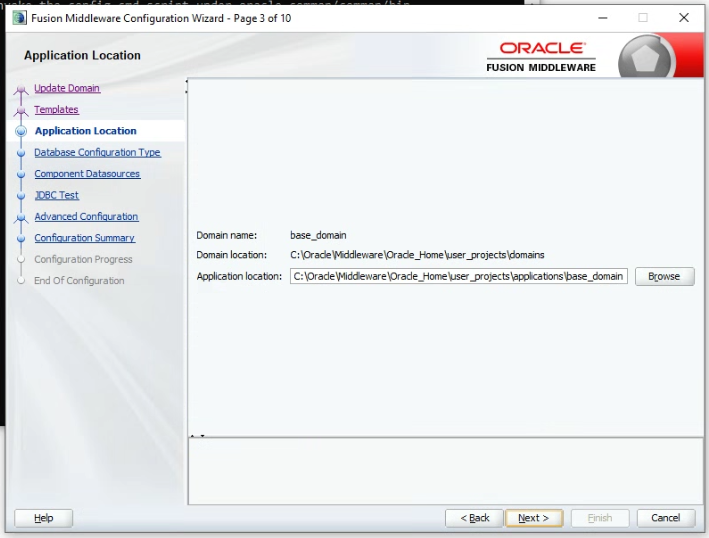This screenshot has width=709, height=538.
Task: Click the 'Domain name:' label
Action: [227, 236]
